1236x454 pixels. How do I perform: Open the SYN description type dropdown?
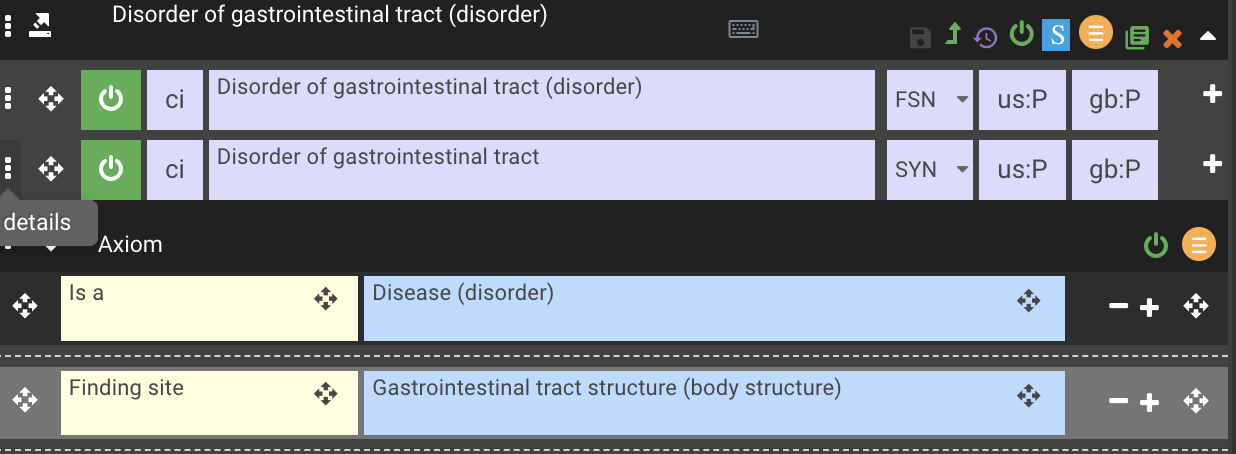click(929, 169)
